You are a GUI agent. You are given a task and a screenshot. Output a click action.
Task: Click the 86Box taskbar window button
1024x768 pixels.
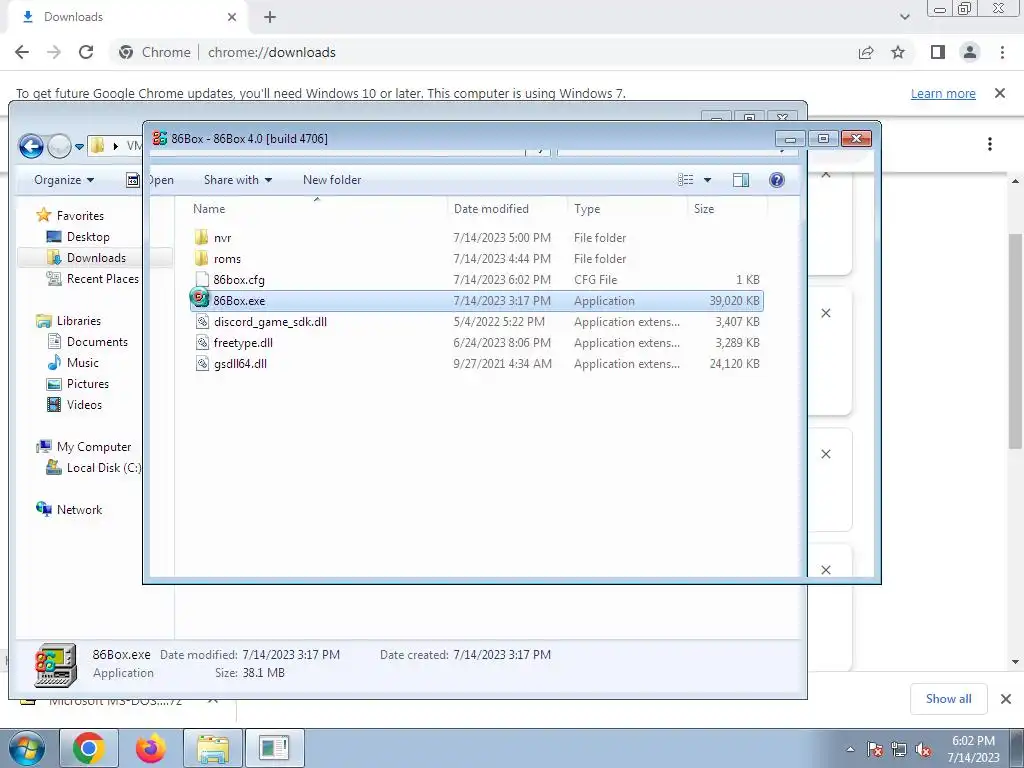click(274, 748)
